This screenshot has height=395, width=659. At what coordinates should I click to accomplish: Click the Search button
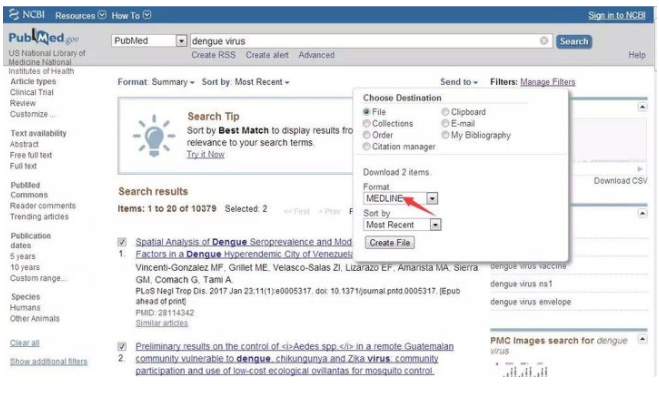[574, 42]
